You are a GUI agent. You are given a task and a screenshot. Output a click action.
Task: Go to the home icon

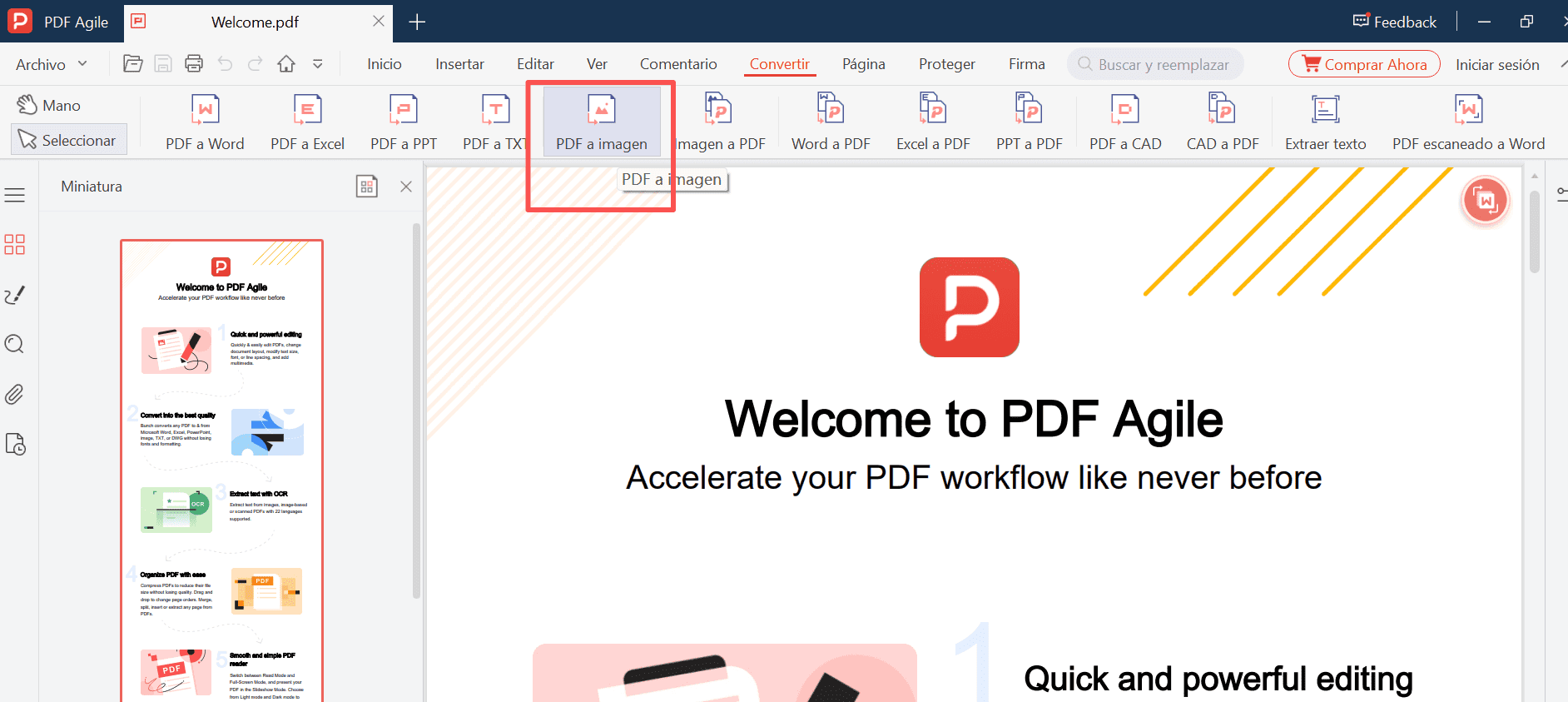pos(286,64)
